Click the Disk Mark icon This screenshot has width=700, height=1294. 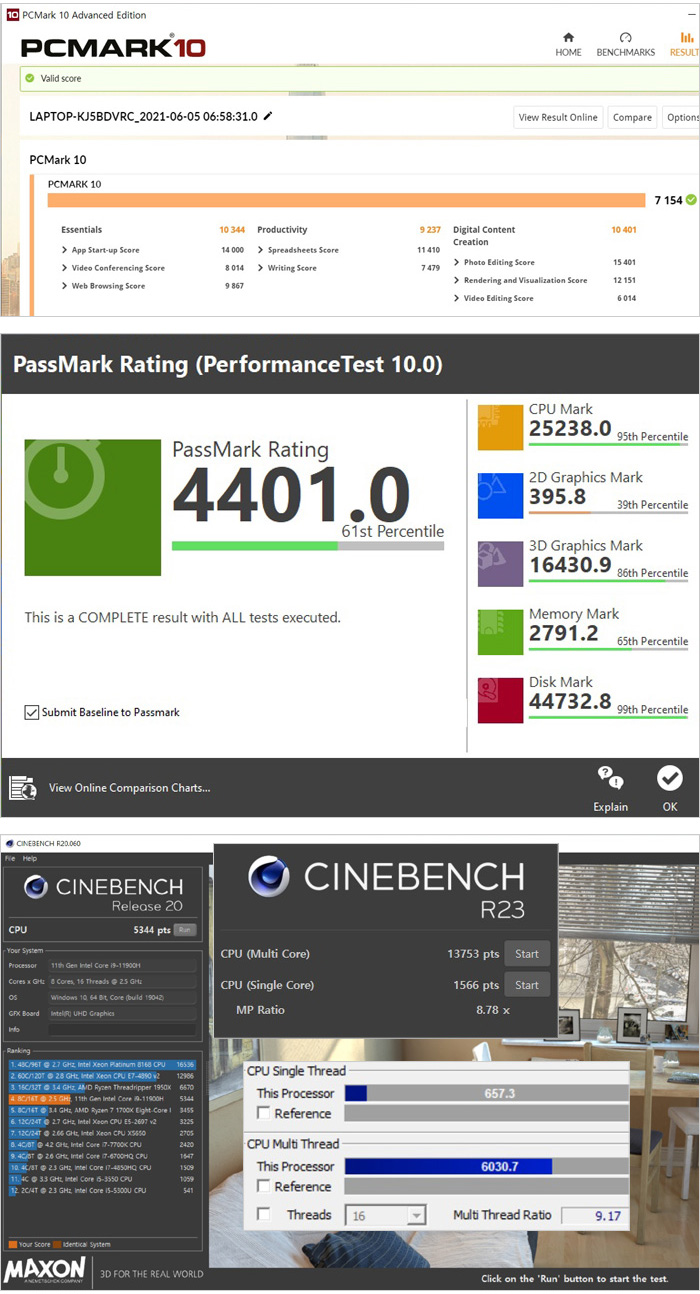(x=501, y=699)
